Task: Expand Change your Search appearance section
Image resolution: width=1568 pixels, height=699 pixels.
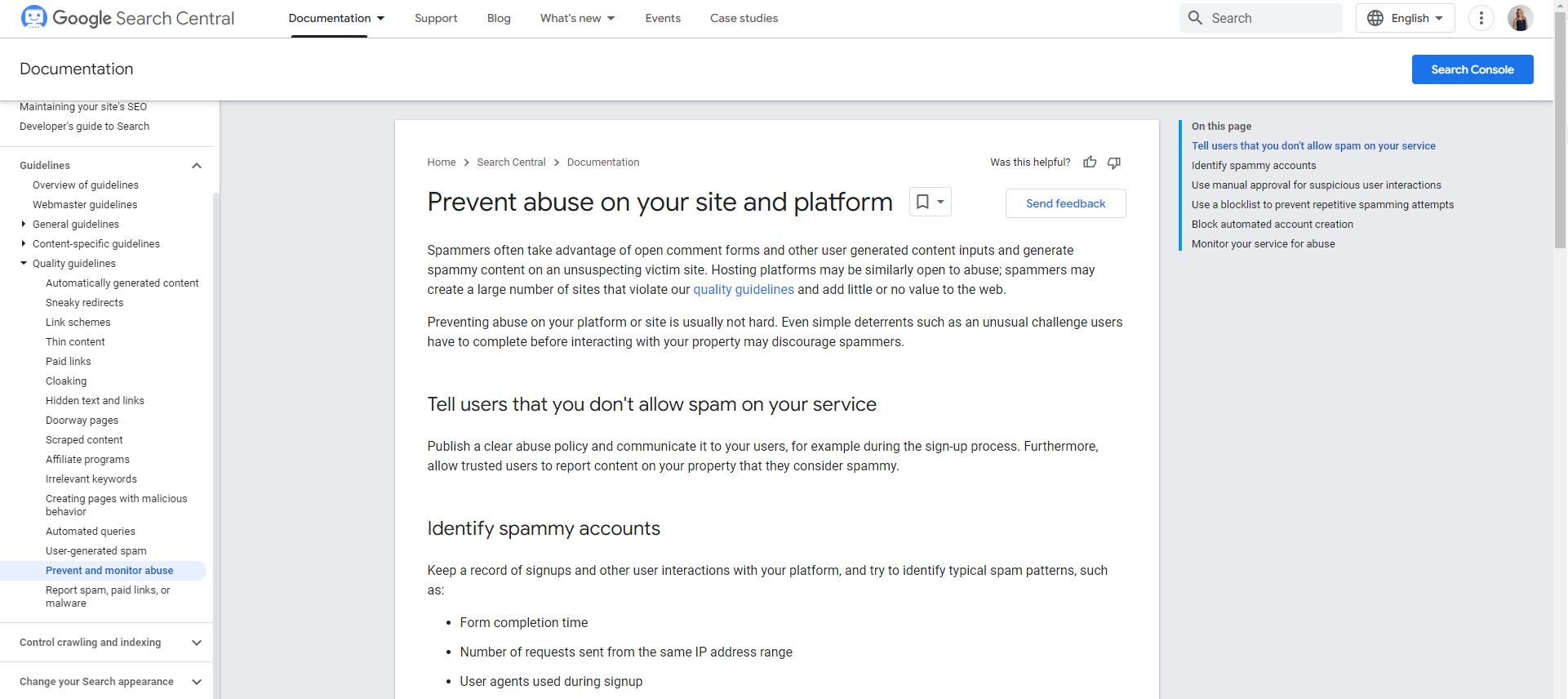Action: click(x=197, y=682)
